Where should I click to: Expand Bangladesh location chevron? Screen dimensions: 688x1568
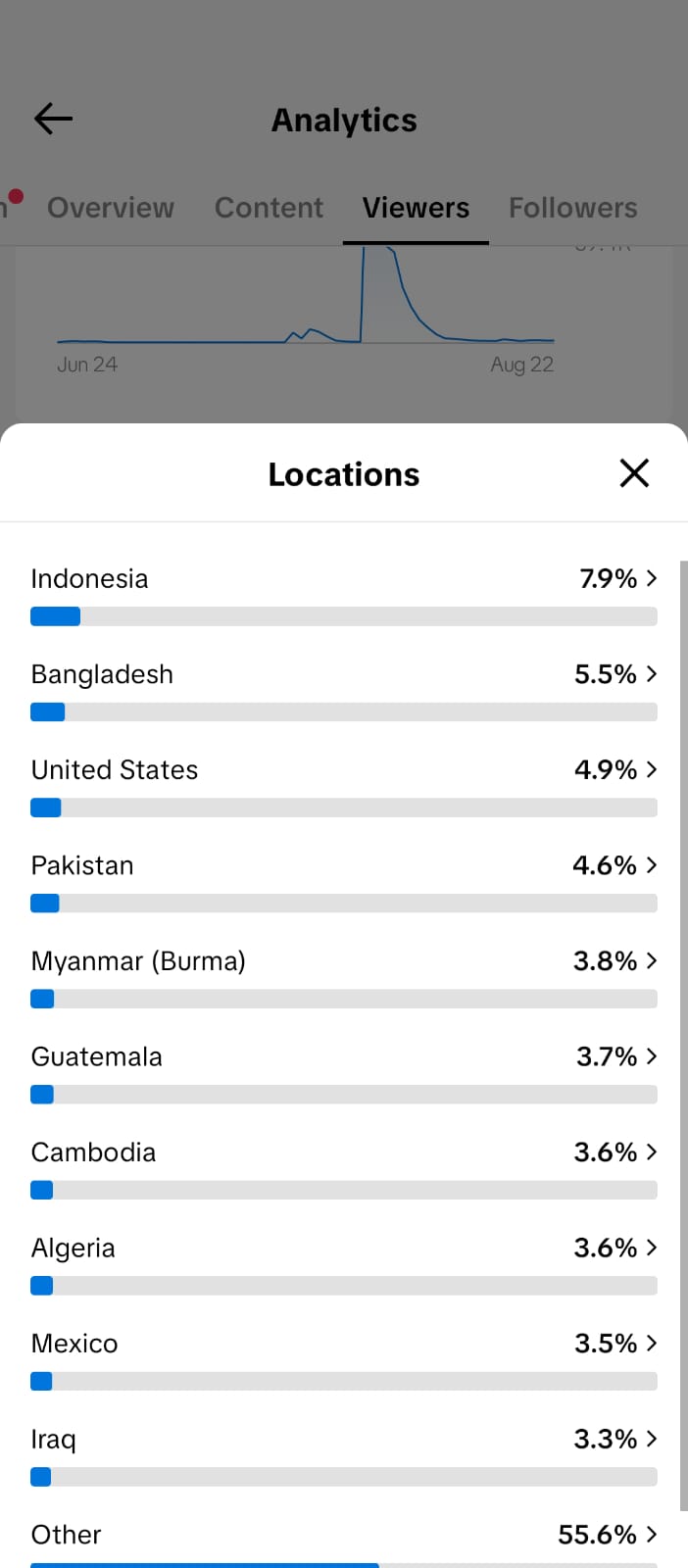tap(652, 674)
